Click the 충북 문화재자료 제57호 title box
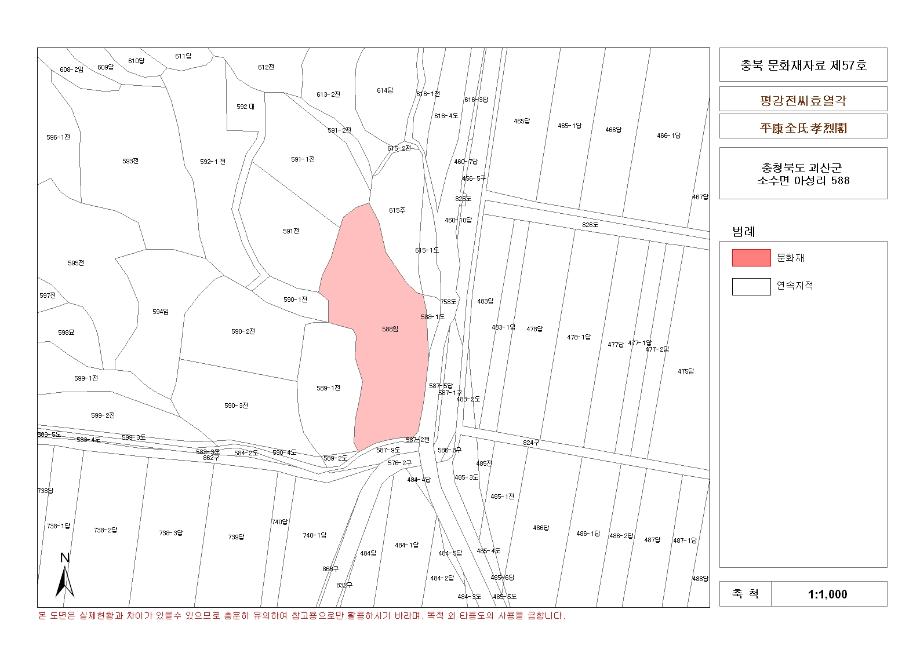The height and width of the screenshot is (650, 920). point(802,65)
